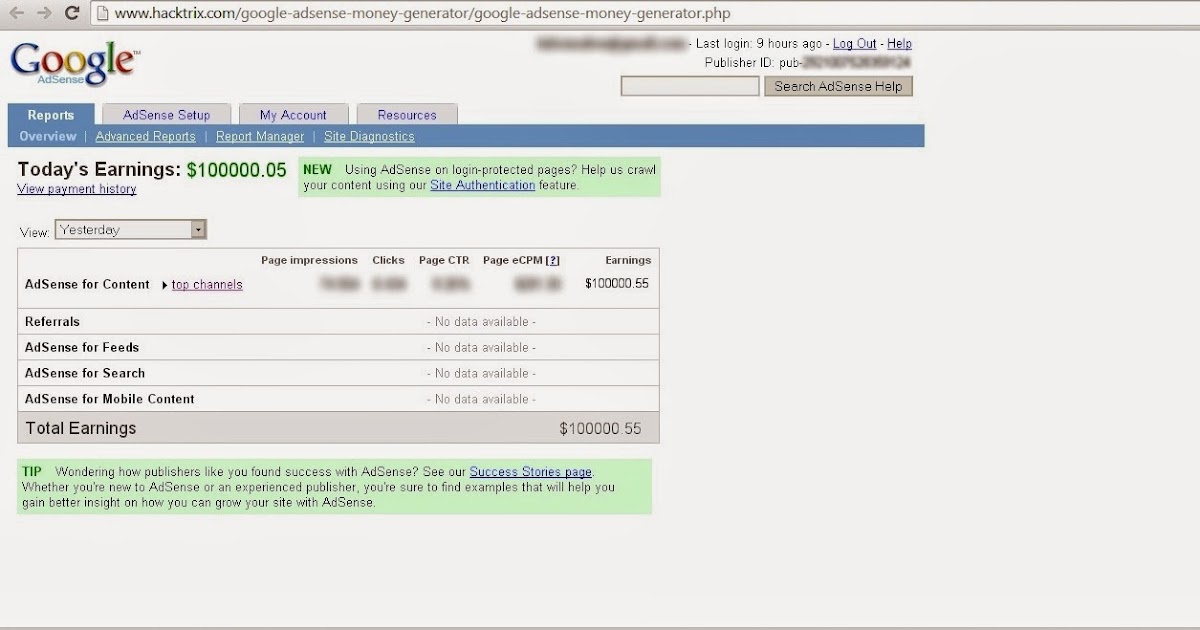The image size is (1200, 630).
Task: Click the AdSense for Mobile Content label
Action: click(x=110, y=399)
